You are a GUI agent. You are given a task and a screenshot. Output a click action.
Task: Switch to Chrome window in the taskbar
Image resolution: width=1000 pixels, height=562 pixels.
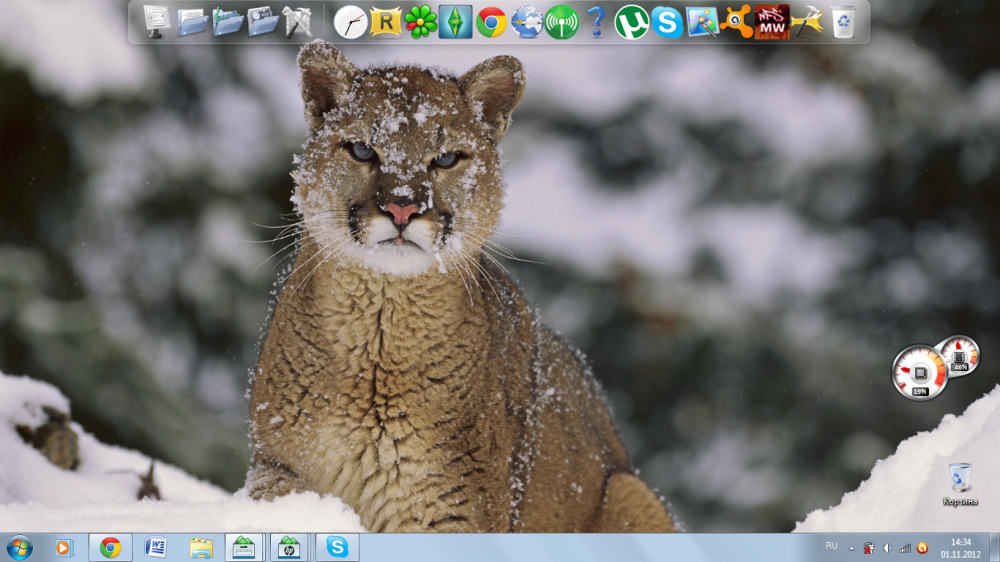tap(110, 547)
